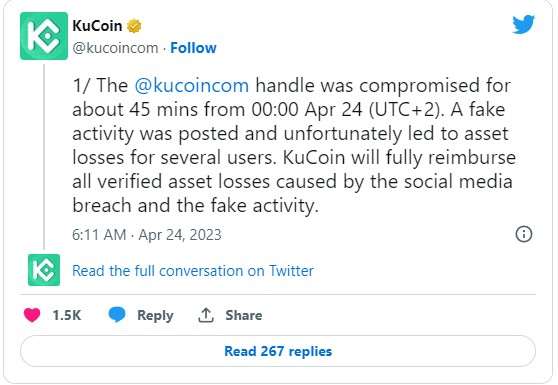Like the tweet with heart icon
The height and width of the screenshot is (385, 558).
32,315
